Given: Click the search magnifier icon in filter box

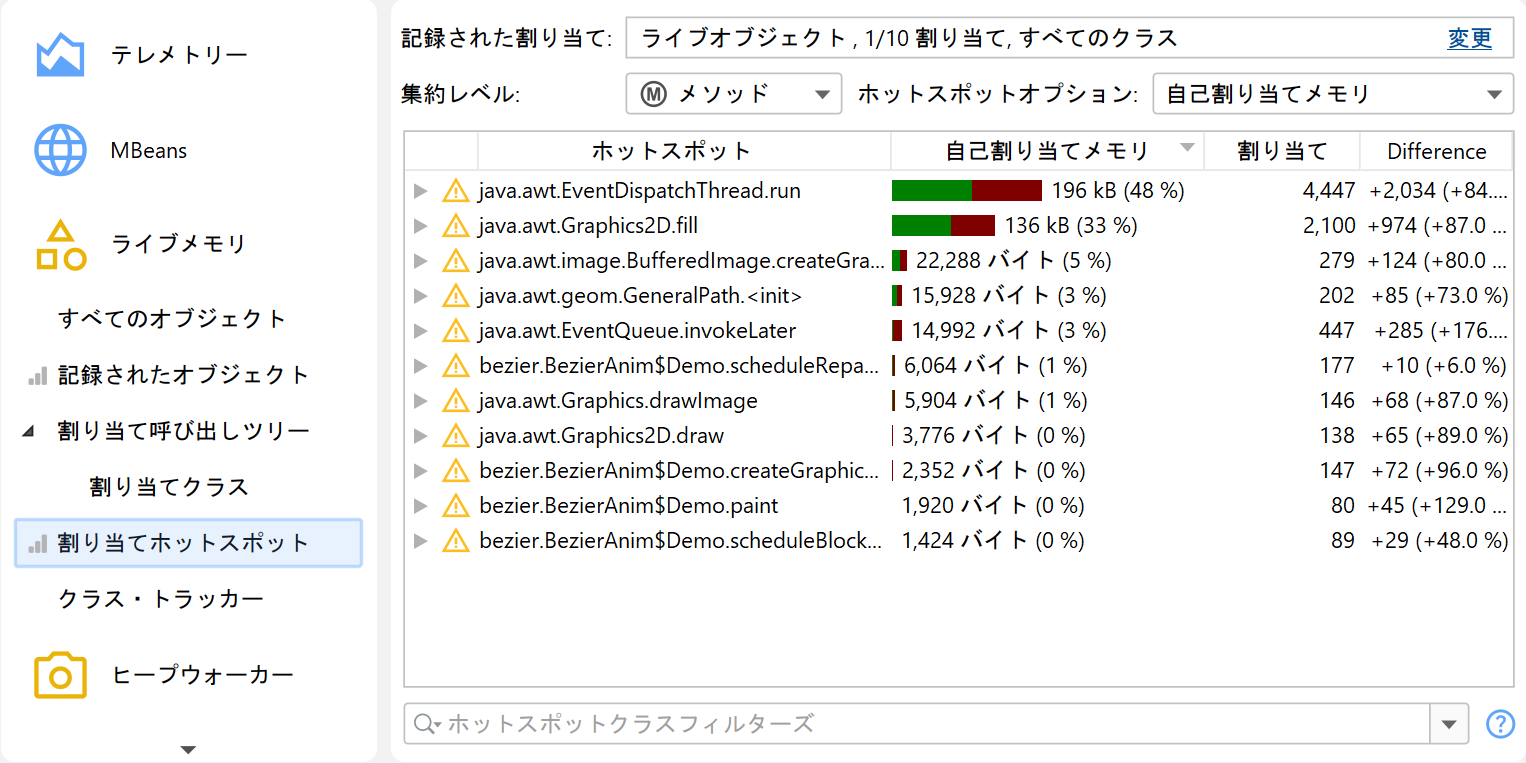Looking at the screenshot, I should pos(426,724).
